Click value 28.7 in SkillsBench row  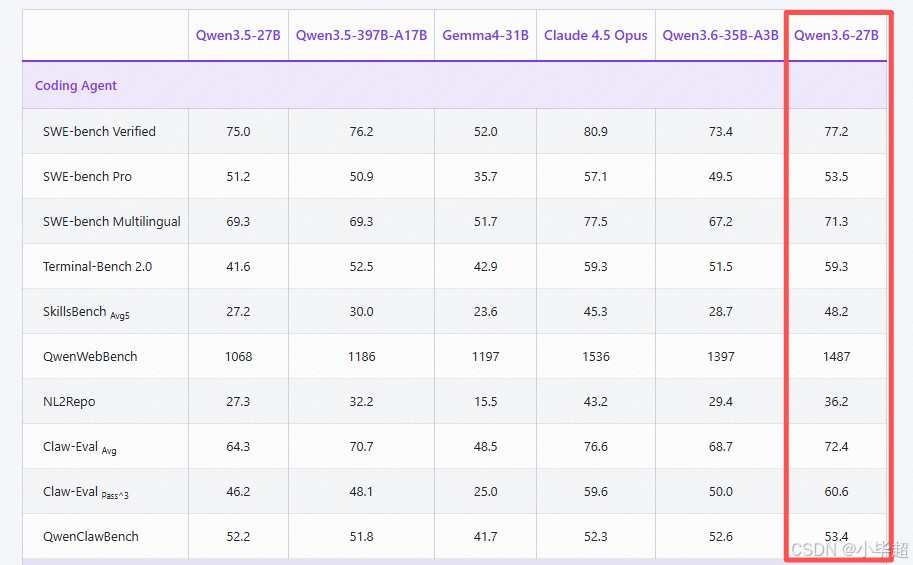click(720, 312)
